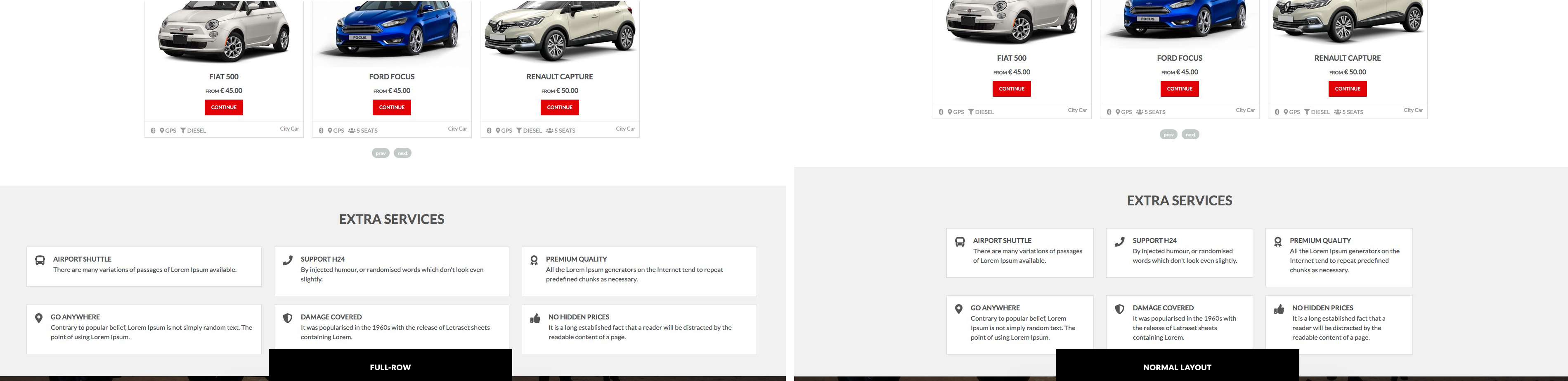Click Continue under Fiat 500 in normal layout
Screen dimensions: 1568x381
(1012, 89)
